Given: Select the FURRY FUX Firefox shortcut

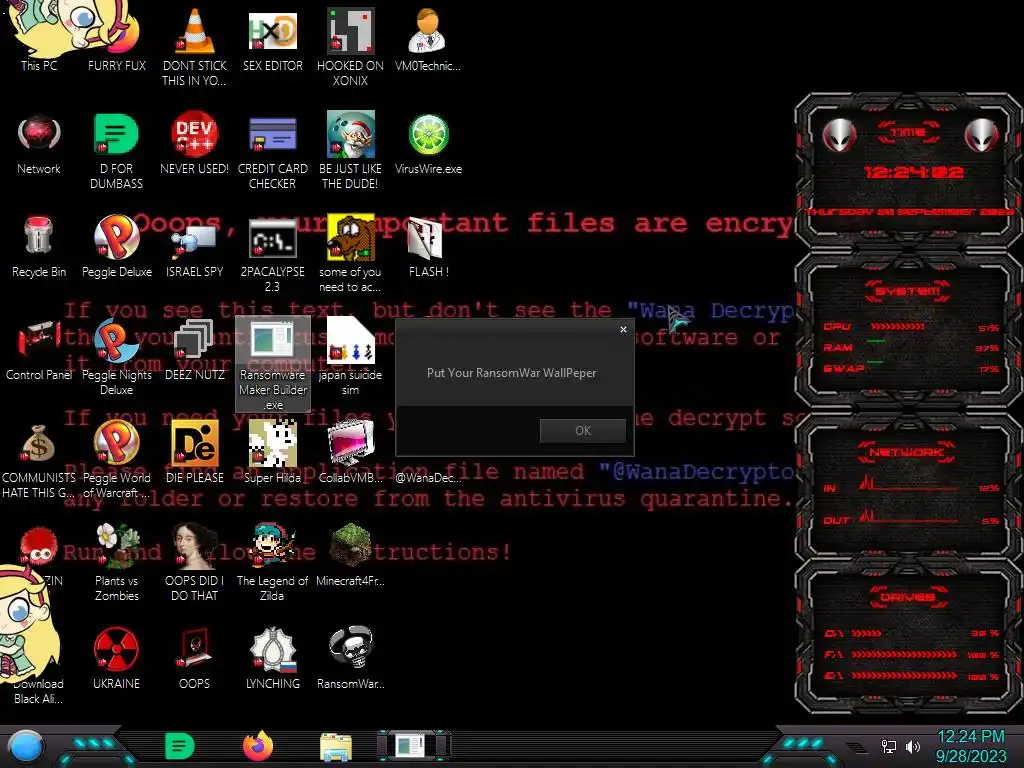Looking at the screenshot, I should pyautogui.click(x=116, y=38).
